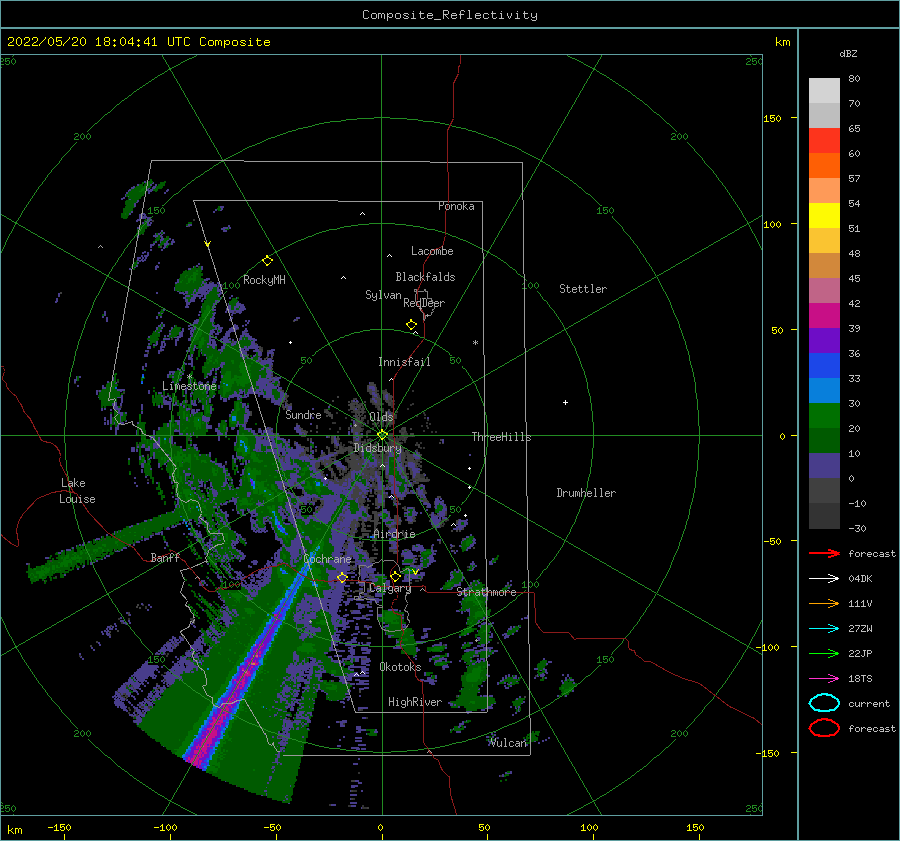Pick the magenta 39-42 dBZ color swatch
Screen dimensions: 900x841
point(824,316)
